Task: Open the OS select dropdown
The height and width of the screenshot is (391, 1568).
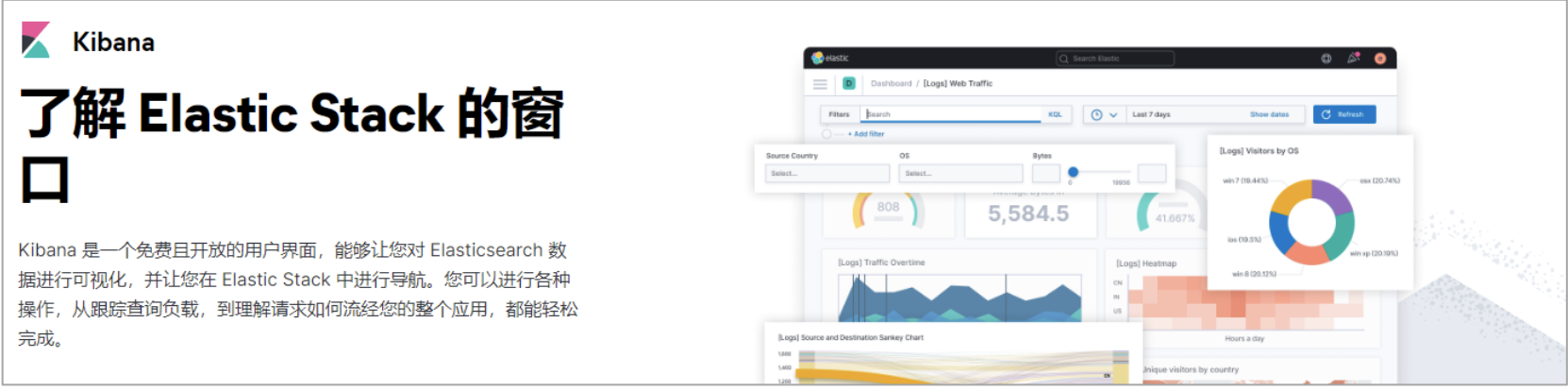Action: pyautogui.click(x=960, y=174)
